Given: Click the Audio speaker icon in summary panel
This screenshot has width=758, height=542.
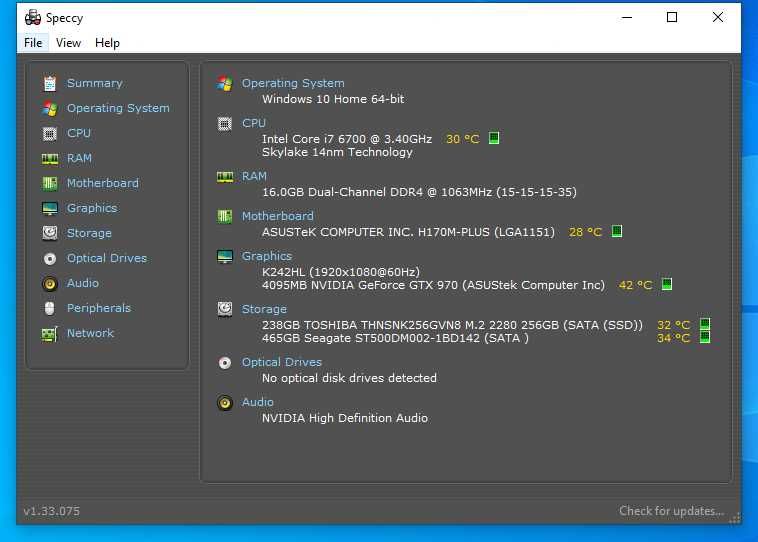Looking at the screenshot, I should (225, 403).
